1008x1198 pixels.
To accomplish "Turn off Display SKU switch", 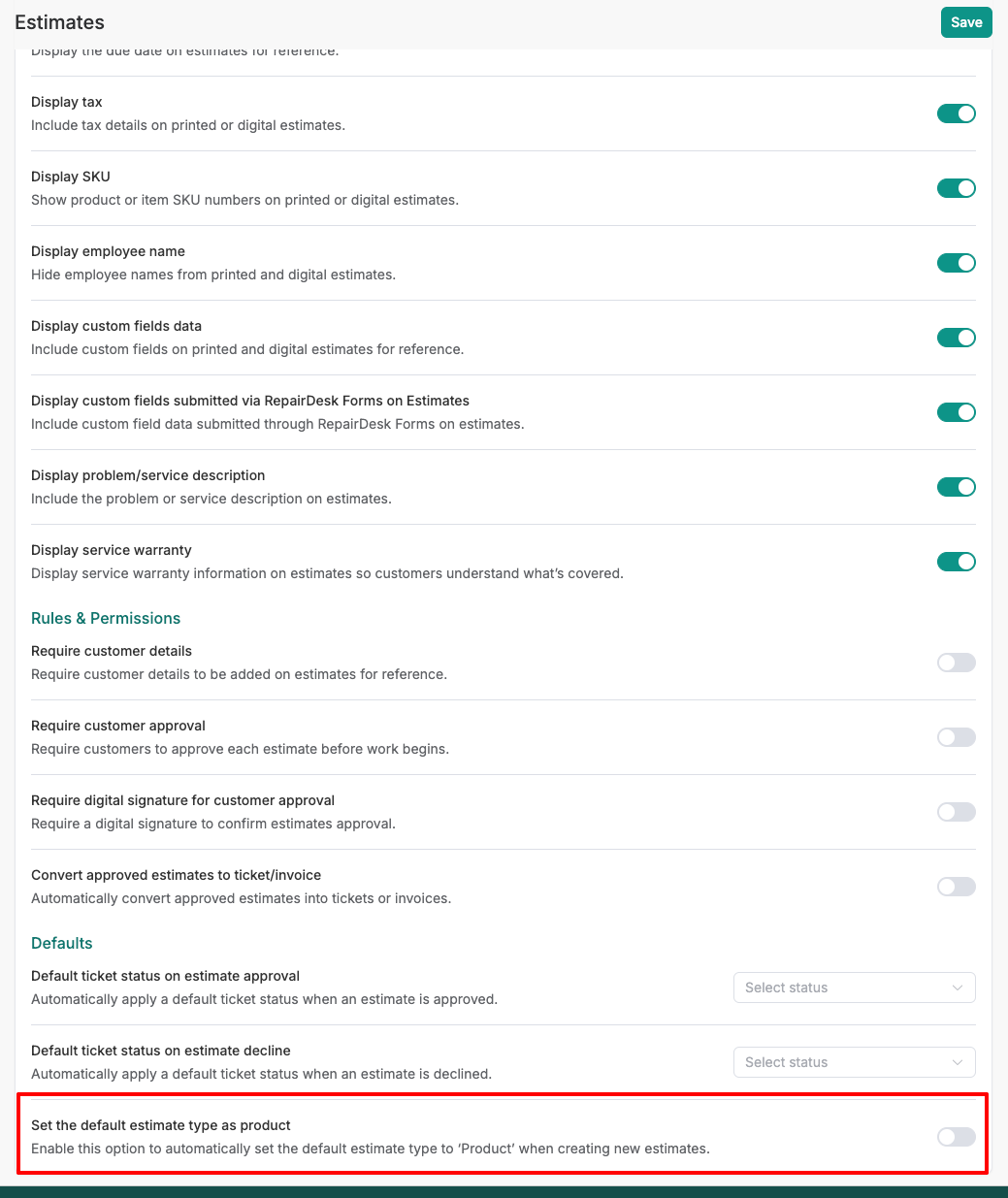I will pyautogui.click(x=956, y=188).
